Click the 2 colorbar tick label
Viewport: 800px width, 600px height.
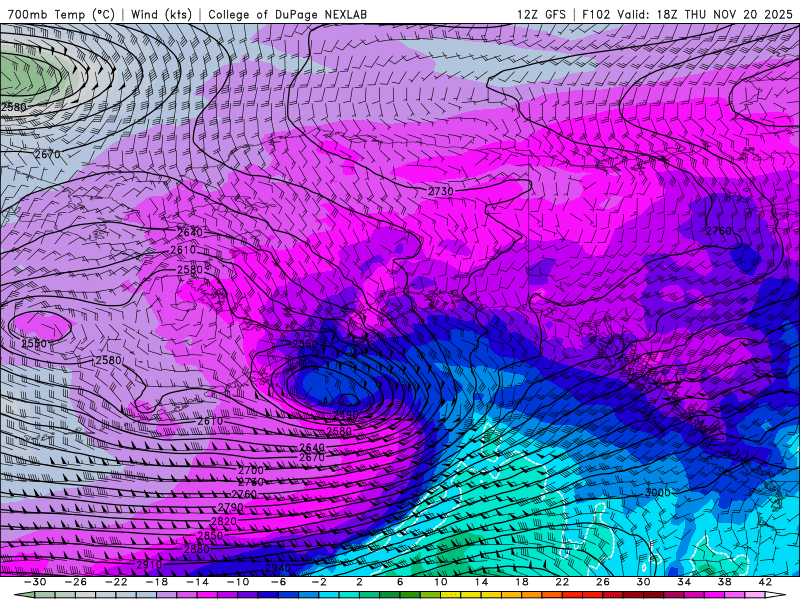(359, 582)
